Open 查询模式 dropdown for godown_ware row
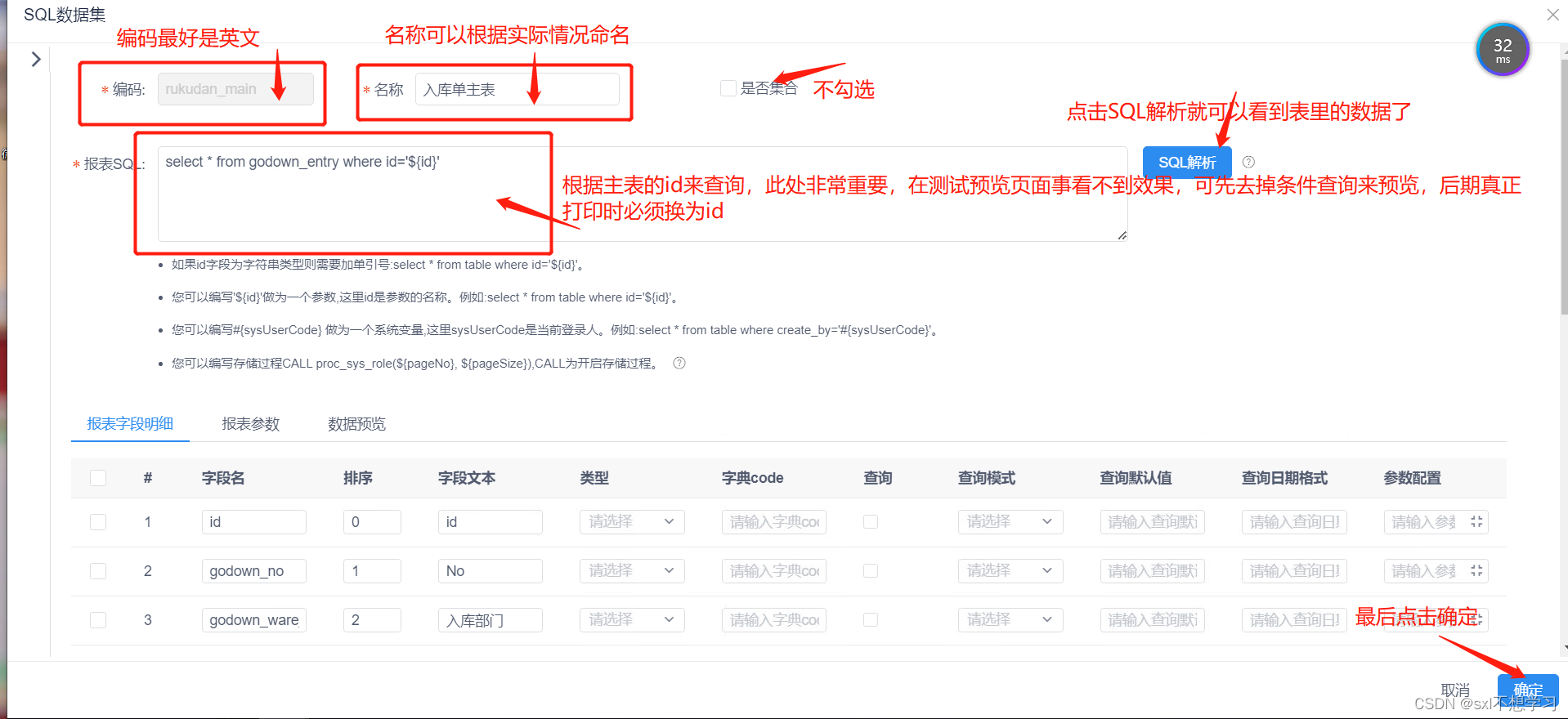Image resolution: width=1568 pixels, height=719 pixels. tap(1010, 619)
